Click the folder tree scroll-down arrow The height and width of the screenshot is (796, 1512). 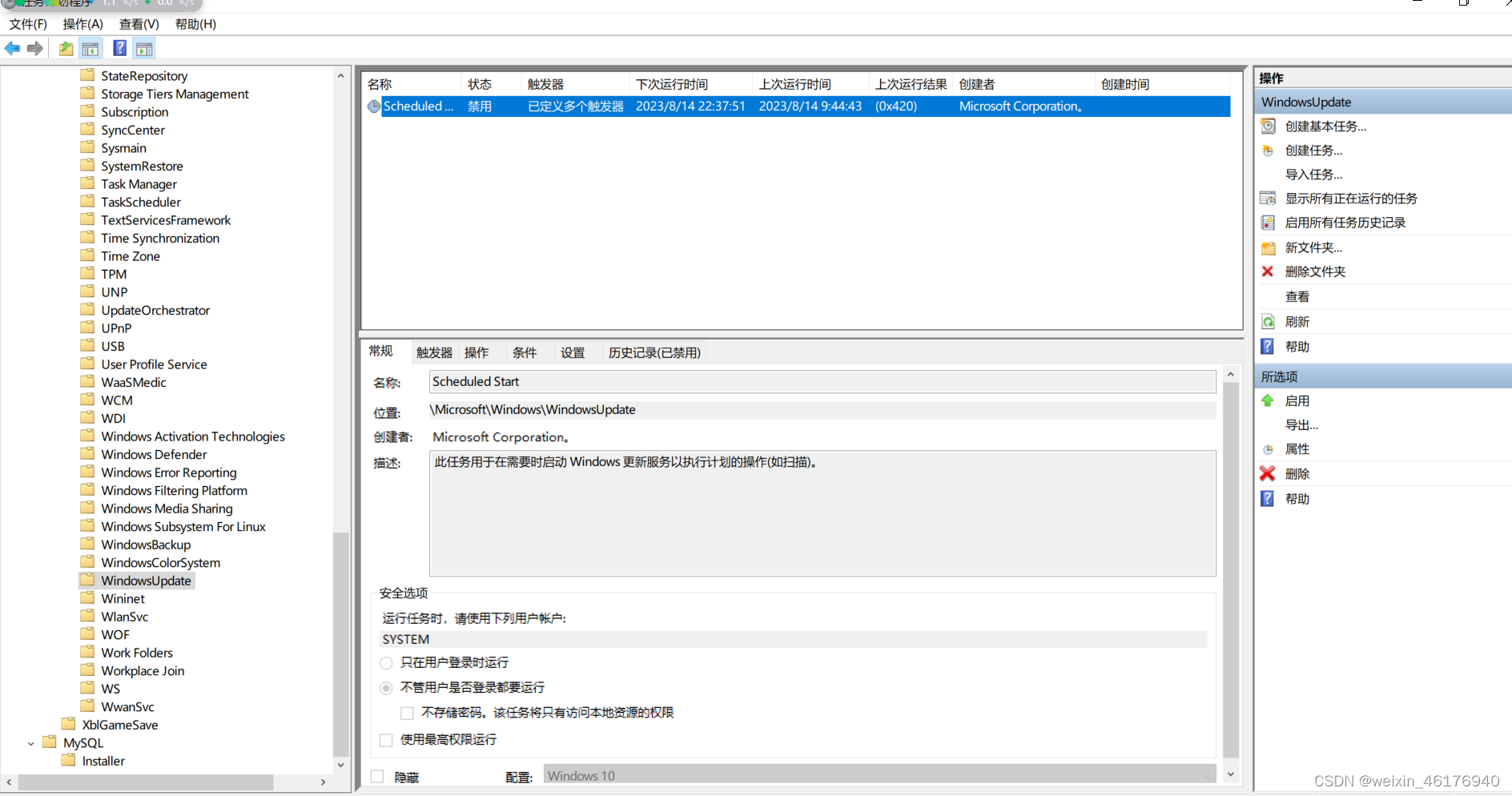tap(341, 765)
